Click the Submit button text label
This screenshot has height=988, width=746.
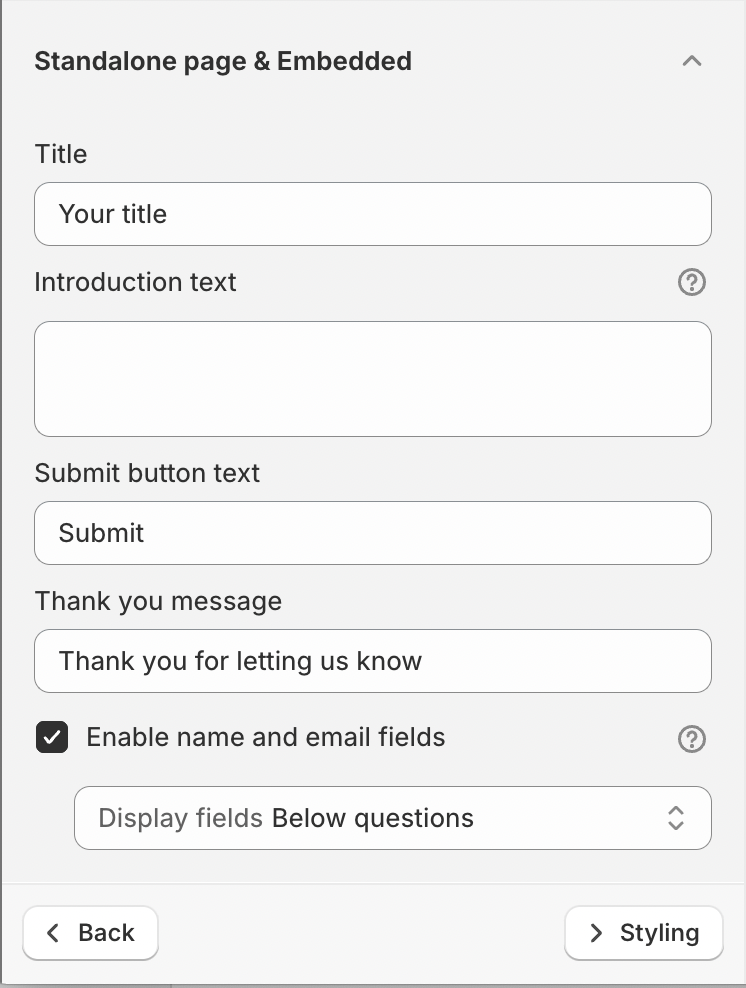coord(147,473)
